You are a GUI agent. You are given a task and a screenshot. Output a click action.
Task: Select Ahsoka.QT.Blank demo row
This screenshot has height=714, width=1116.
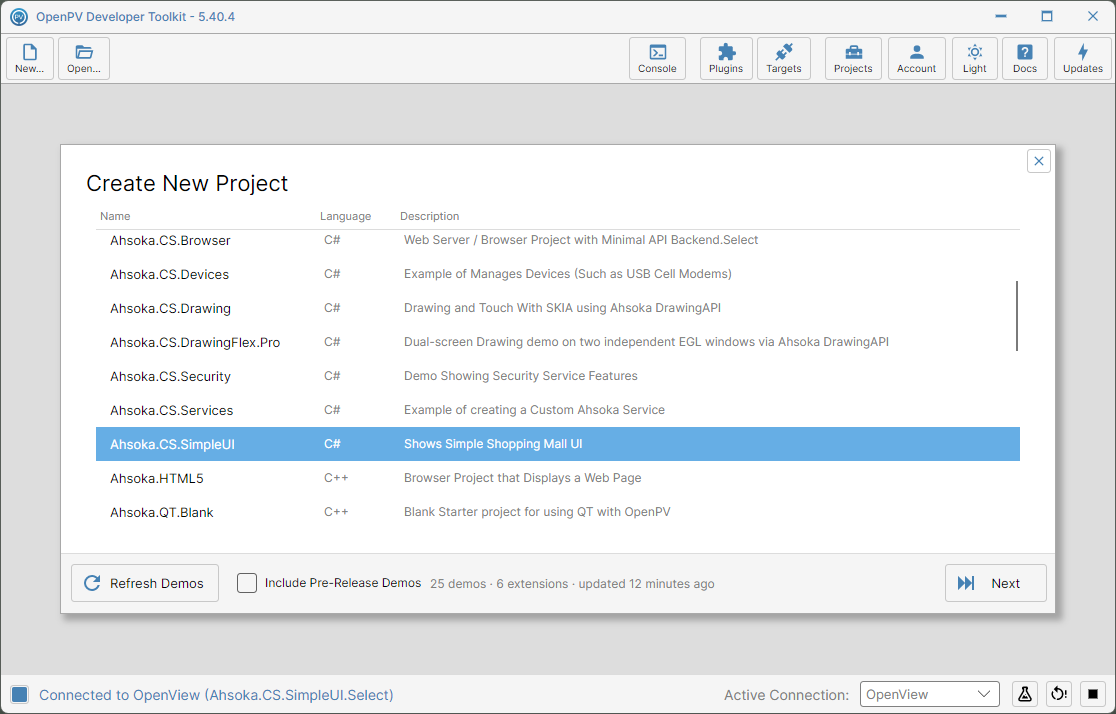(x=557, y=512)
